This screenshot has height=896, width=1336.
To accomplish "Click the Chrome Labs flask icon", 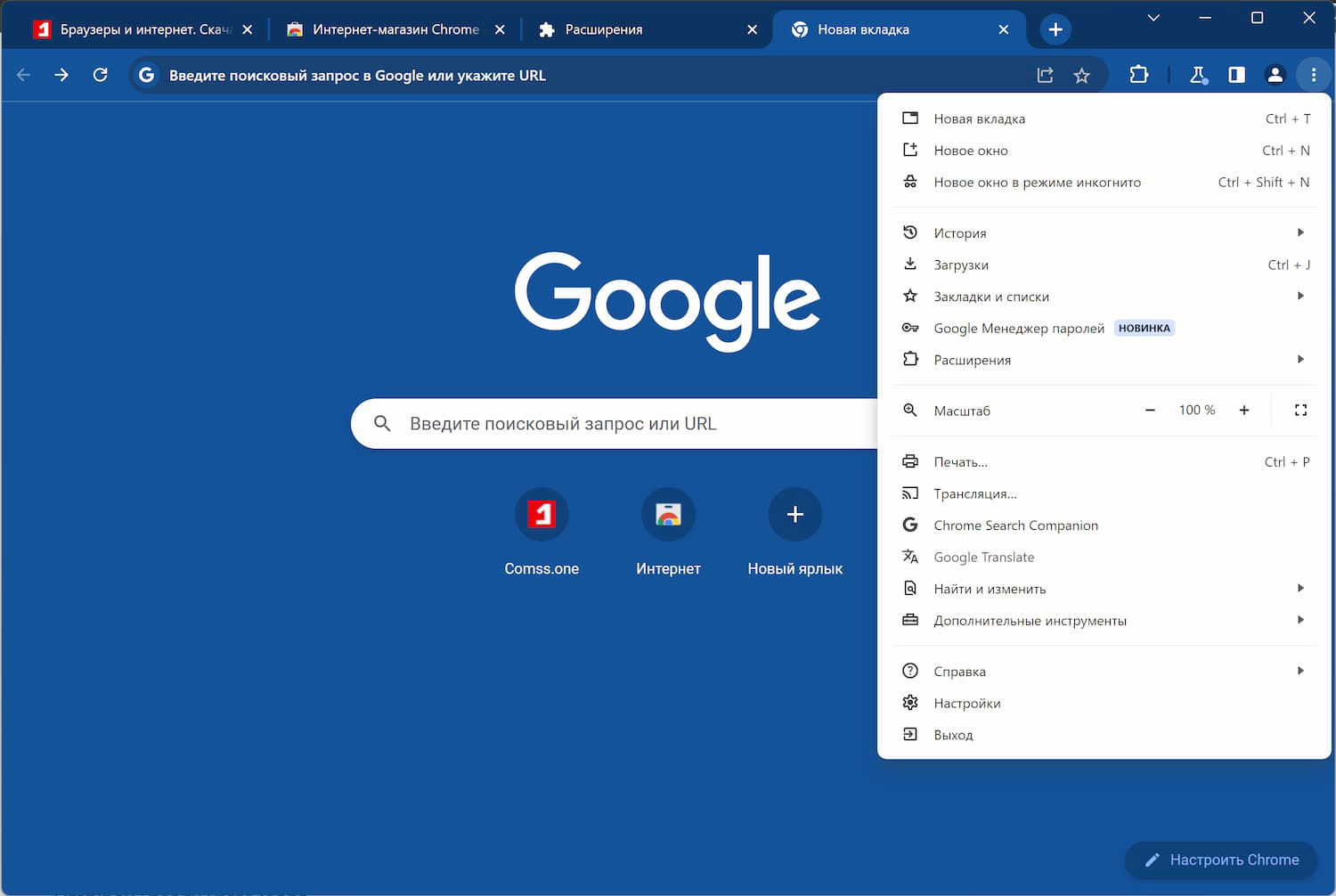I will [x=1198, y=76].
